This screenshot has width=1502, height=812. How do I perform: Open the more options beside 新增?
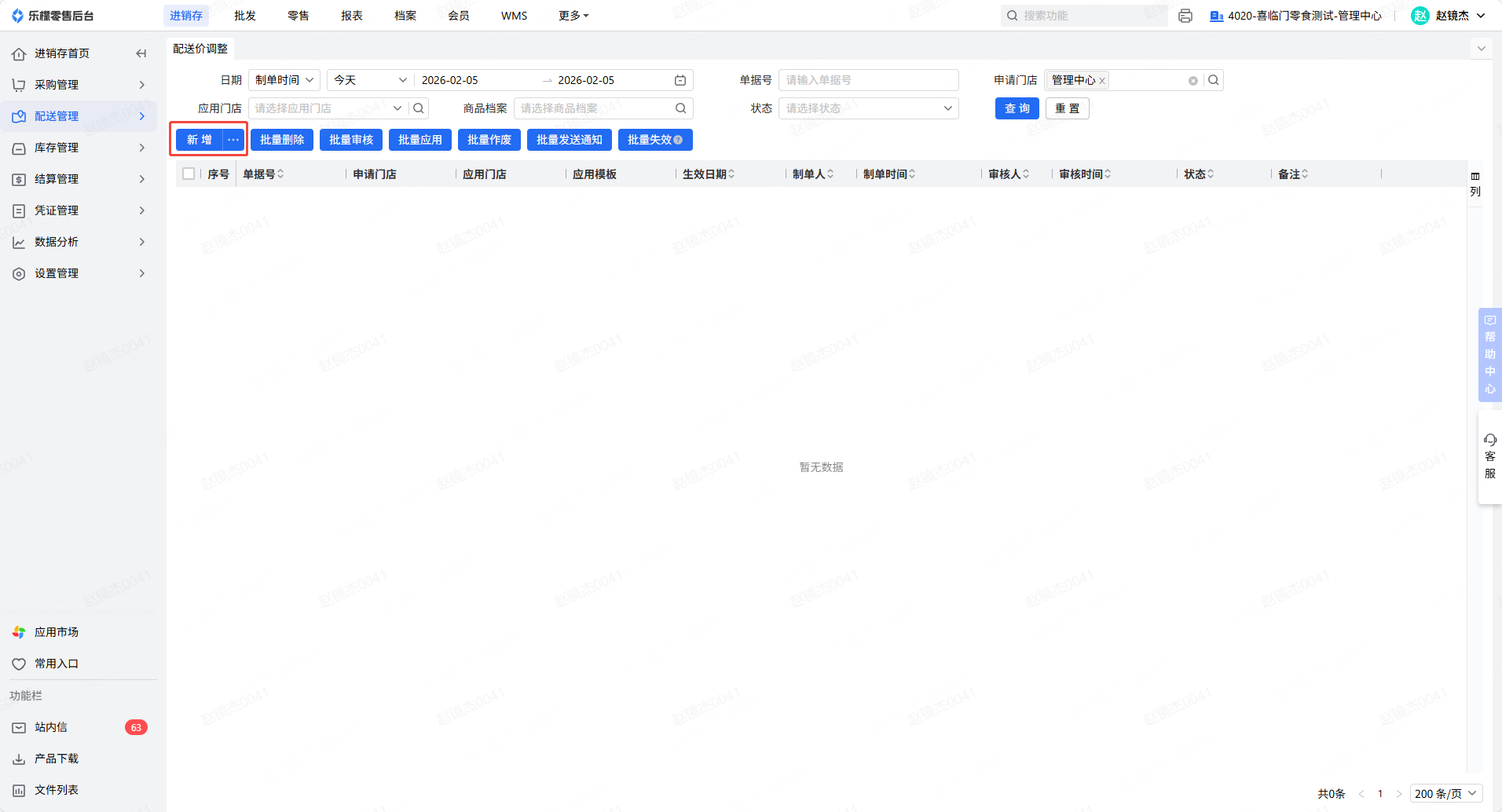tap(233, 140)
